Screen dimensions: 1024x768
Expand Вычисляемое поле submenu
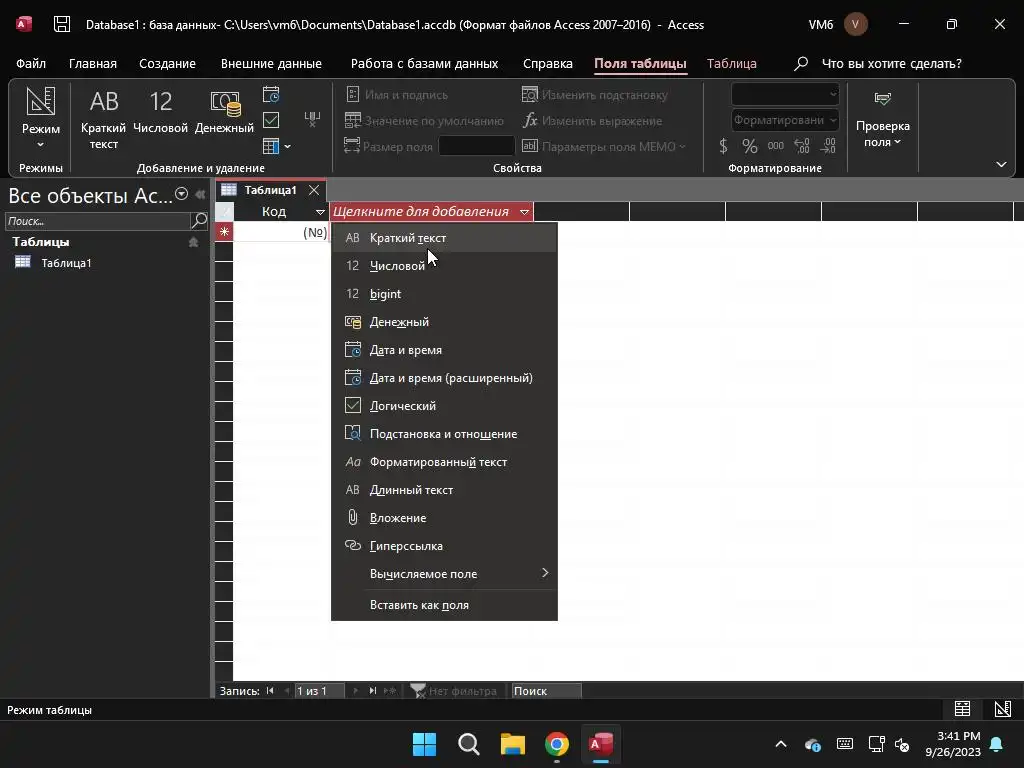pyautogui.click(x=444, y=573)
